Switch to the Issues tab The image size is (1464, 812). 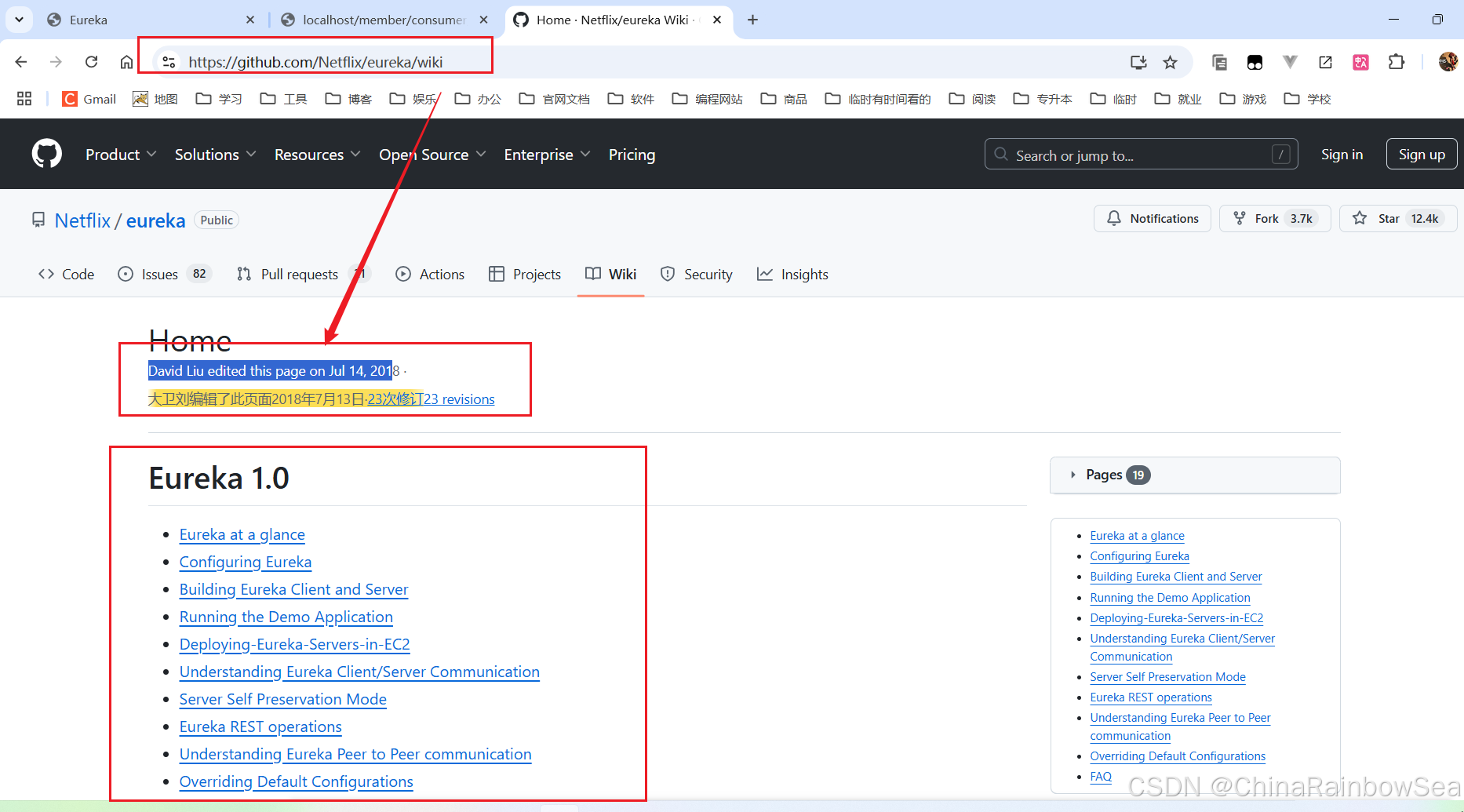(164, 274)
